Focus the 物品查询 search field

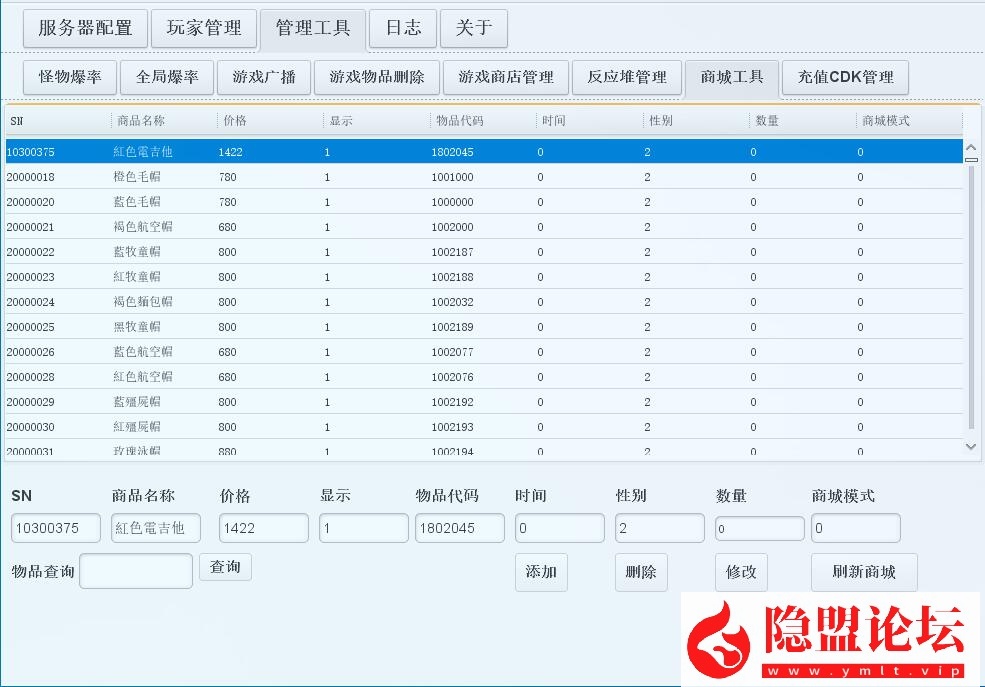pos(136,571)
